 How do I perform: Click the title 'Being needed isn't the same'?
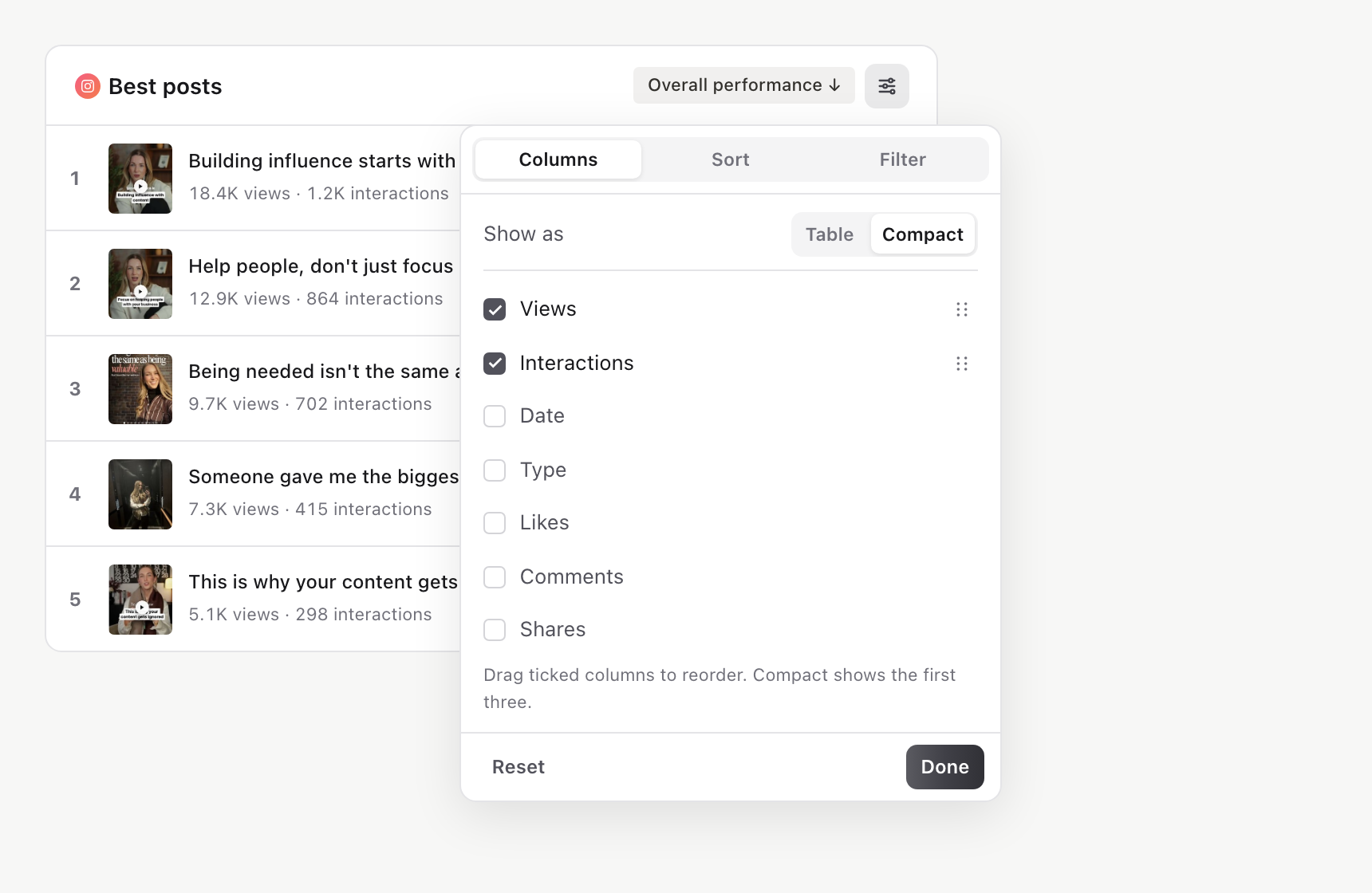click(319, 372)
